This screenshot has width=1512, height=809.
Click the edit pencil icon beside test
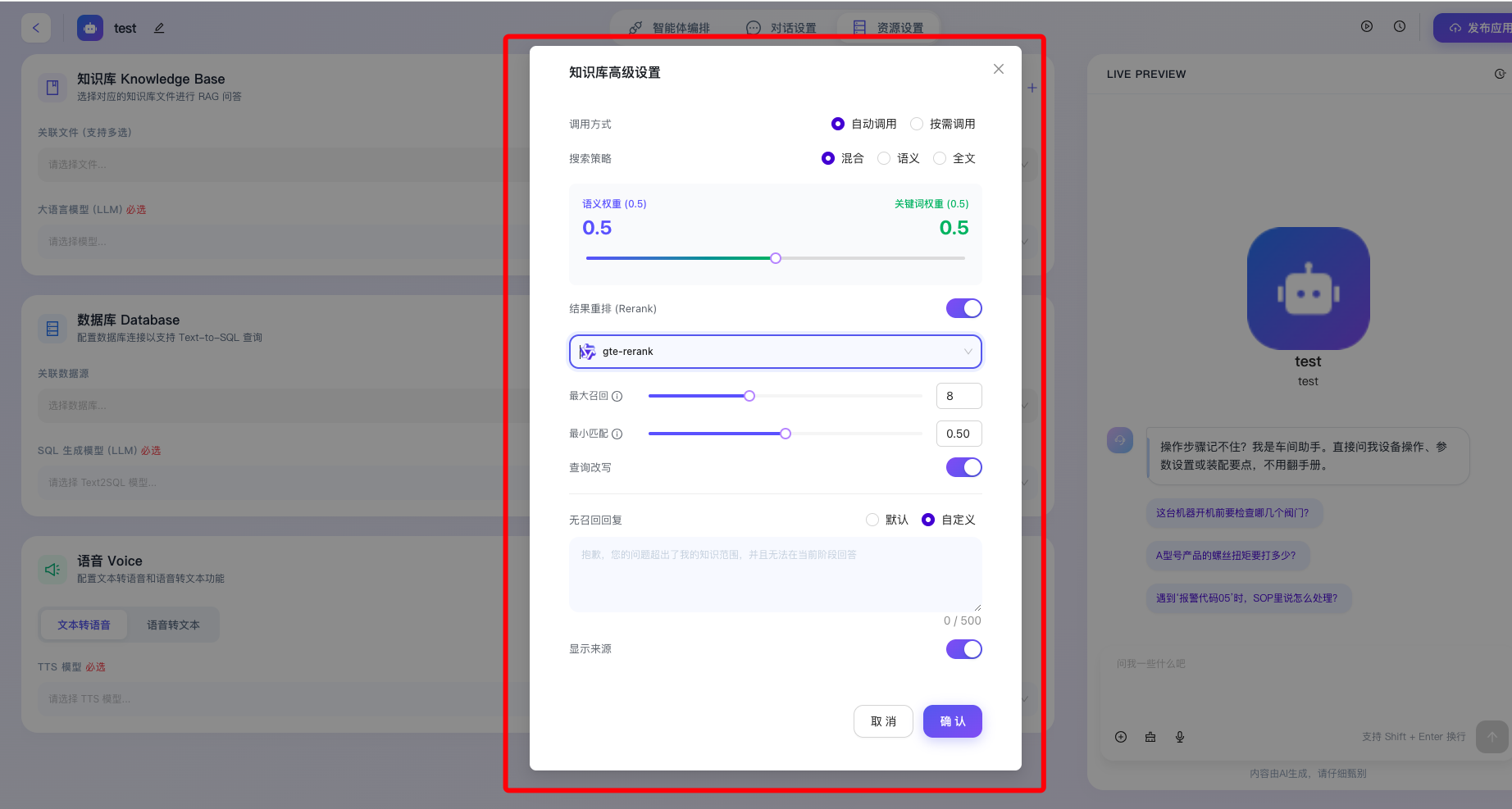tap(159, 28)
